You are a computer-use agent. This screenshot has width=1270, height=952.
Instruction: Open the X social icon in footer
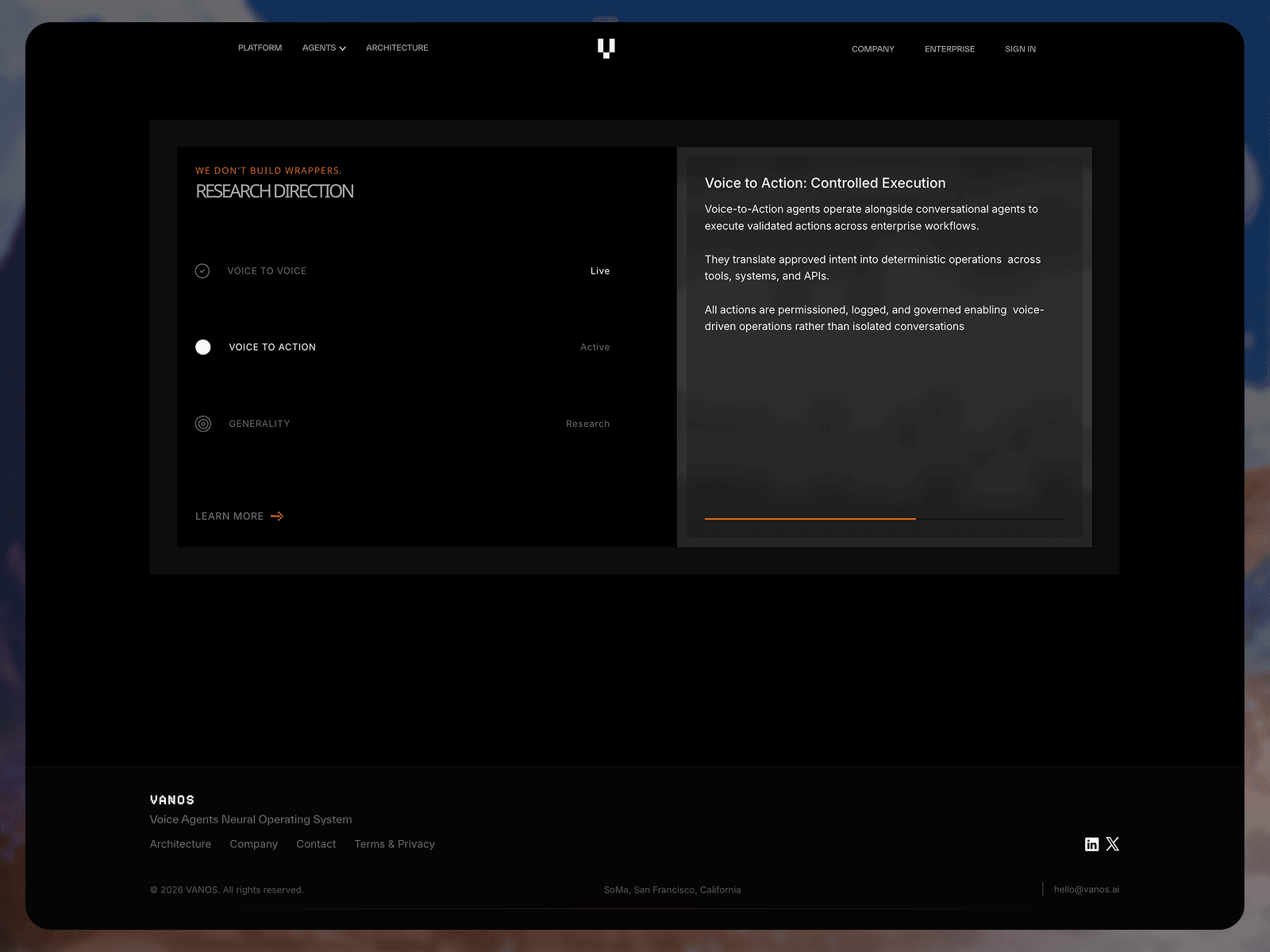point(1113,844)
